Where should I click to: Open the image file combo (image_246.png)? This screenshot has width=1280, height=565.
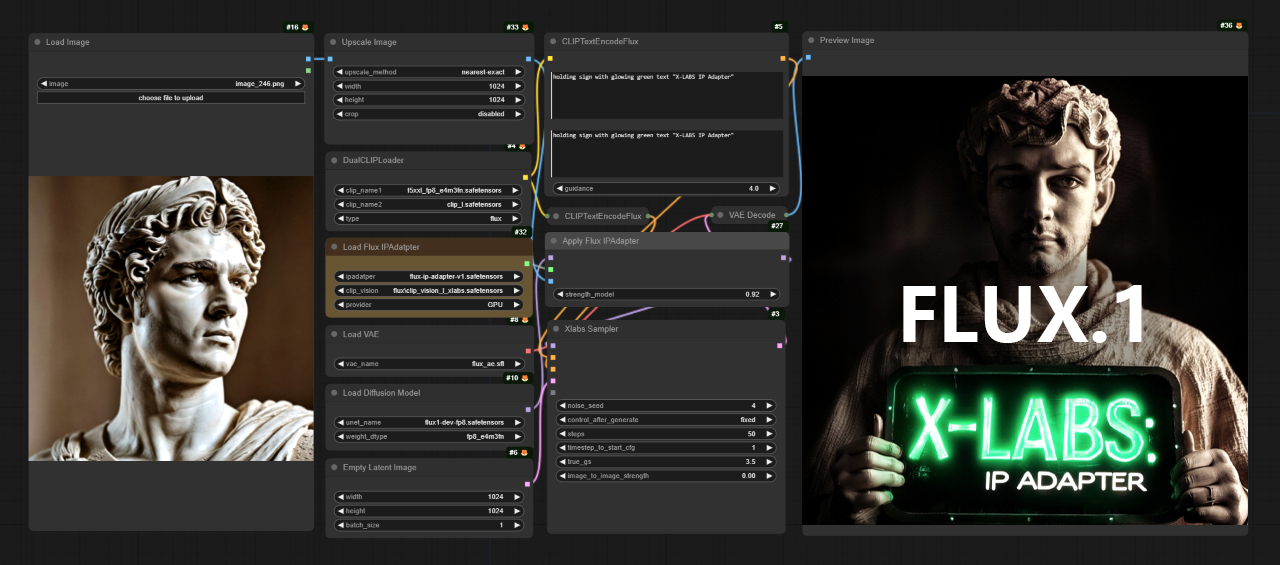[x=171, y=84]
